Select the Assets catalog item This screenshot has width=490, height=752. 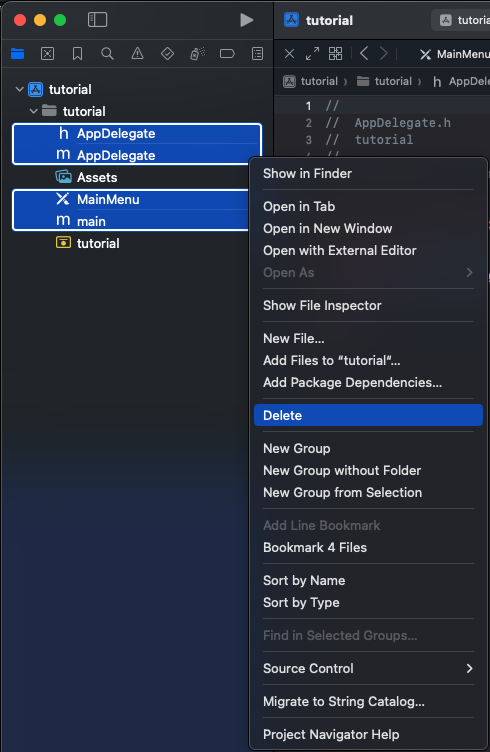click(x=97, y=177)
